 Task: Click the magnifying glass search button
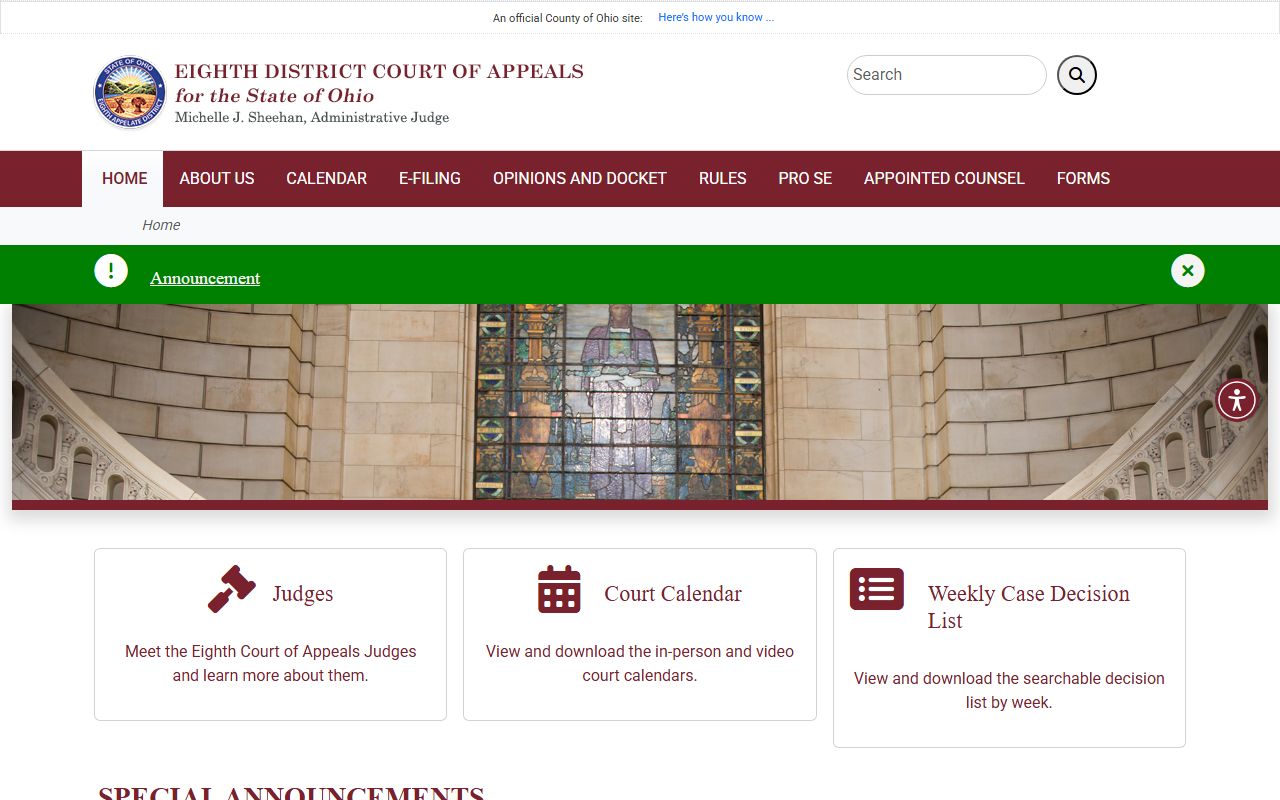pos(1077,75)
